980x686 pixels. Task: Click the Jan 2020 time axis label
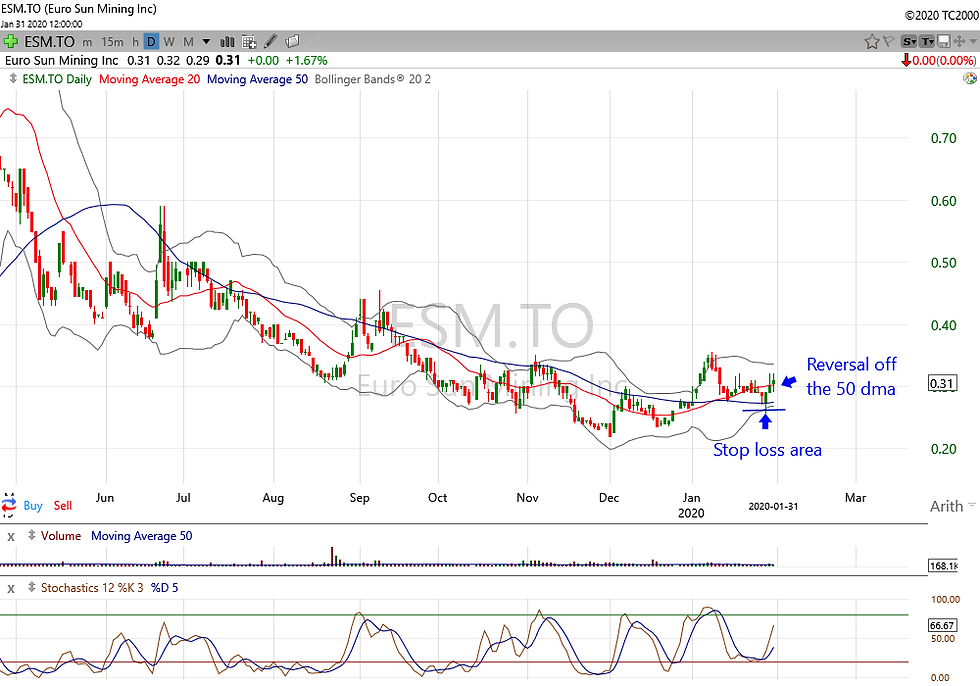pyautogui.click(x=691, y=505)
